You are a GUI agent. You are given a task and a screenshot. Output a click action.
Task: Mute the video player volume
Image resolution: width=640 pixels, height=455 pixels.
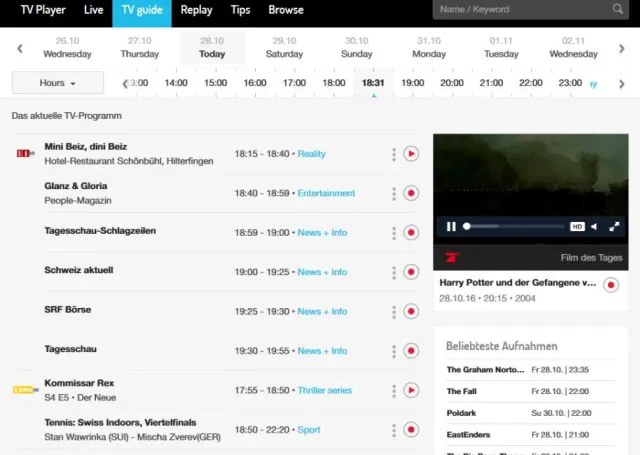coord(595,226)
